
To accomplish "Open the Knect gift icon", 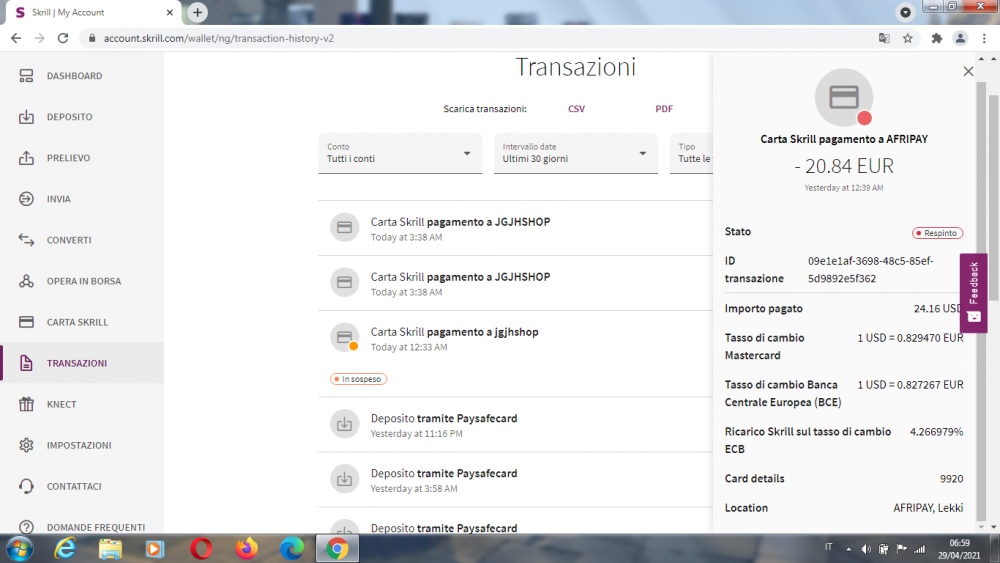I will 26,404.
